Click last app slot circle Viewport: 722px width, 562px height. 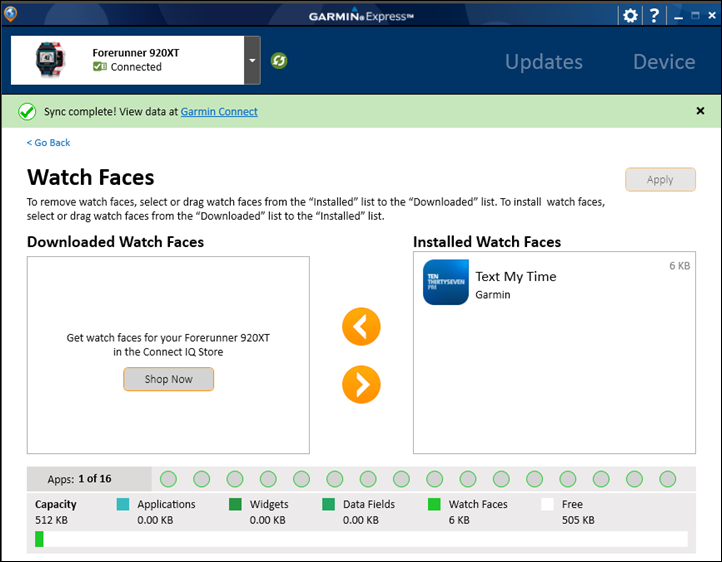(x=668, y=479)
